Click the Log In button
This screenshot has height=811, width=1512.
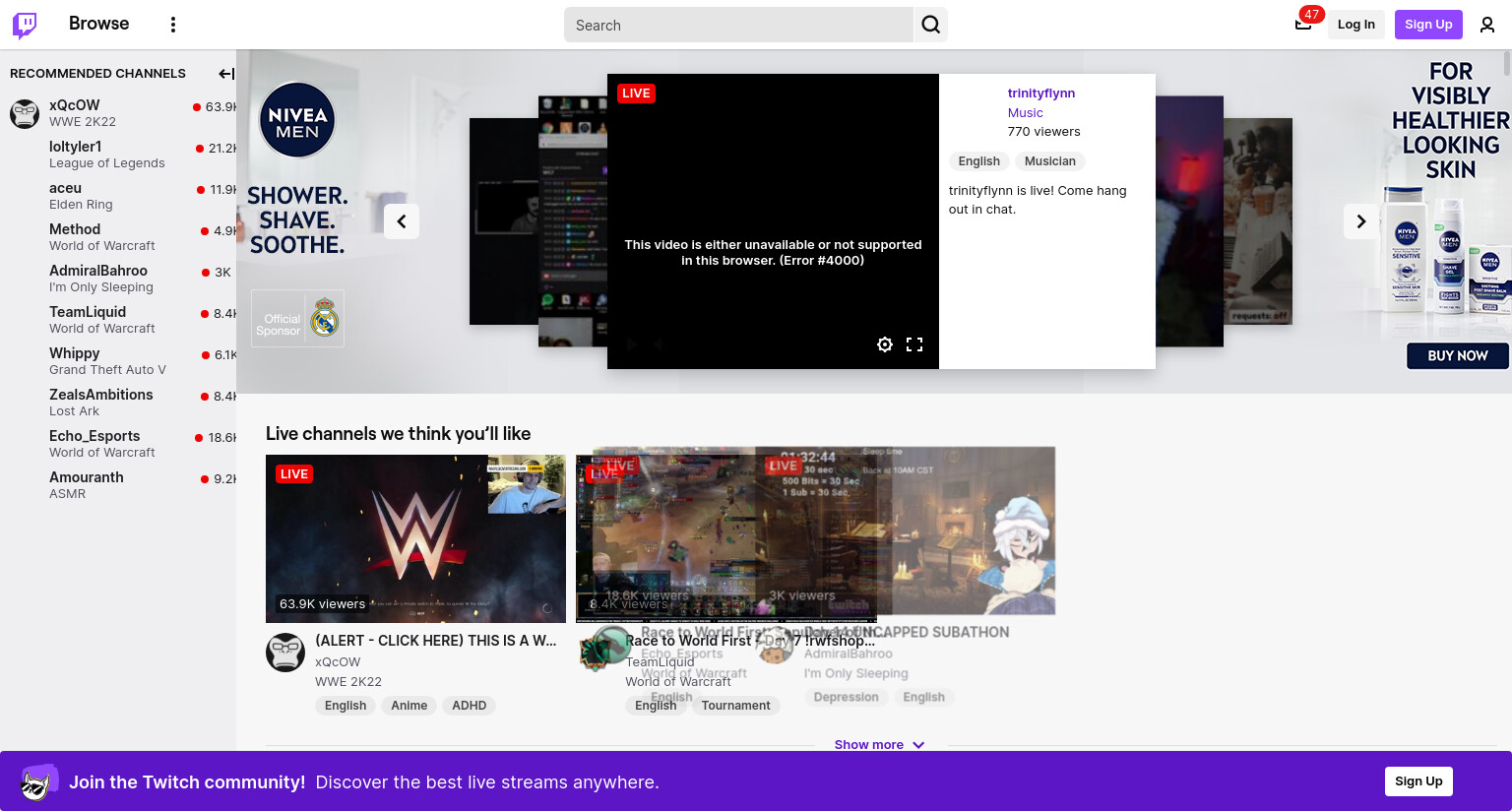(1355, 25)
